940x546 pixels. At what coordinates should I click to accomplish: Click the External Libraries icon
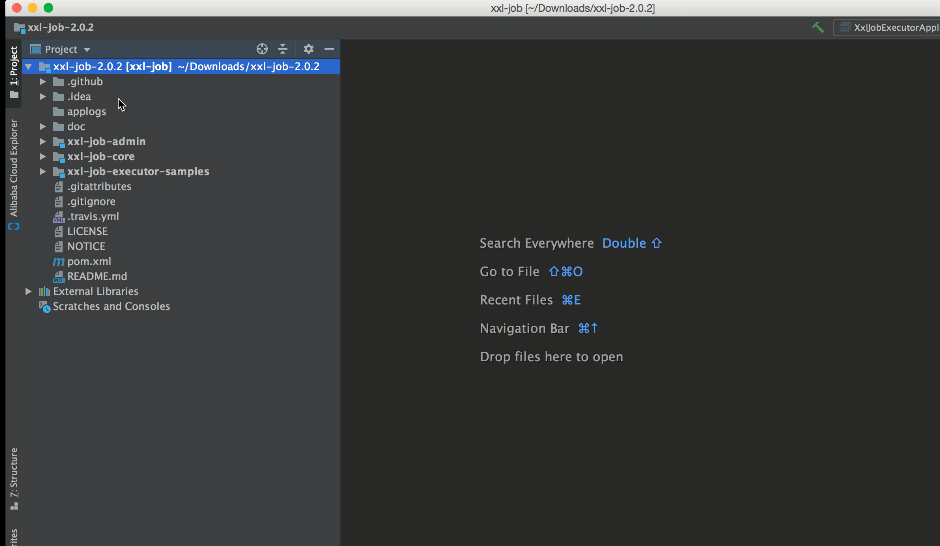[x=44, y=291]
